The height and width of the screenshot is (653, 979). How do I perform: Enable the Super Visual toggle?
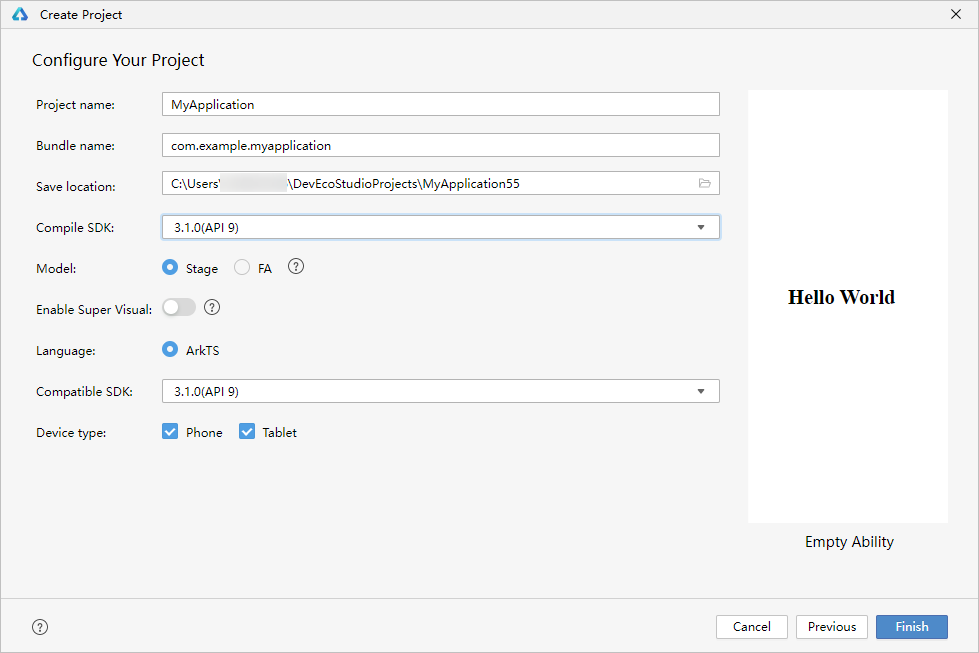coord(178,306)
